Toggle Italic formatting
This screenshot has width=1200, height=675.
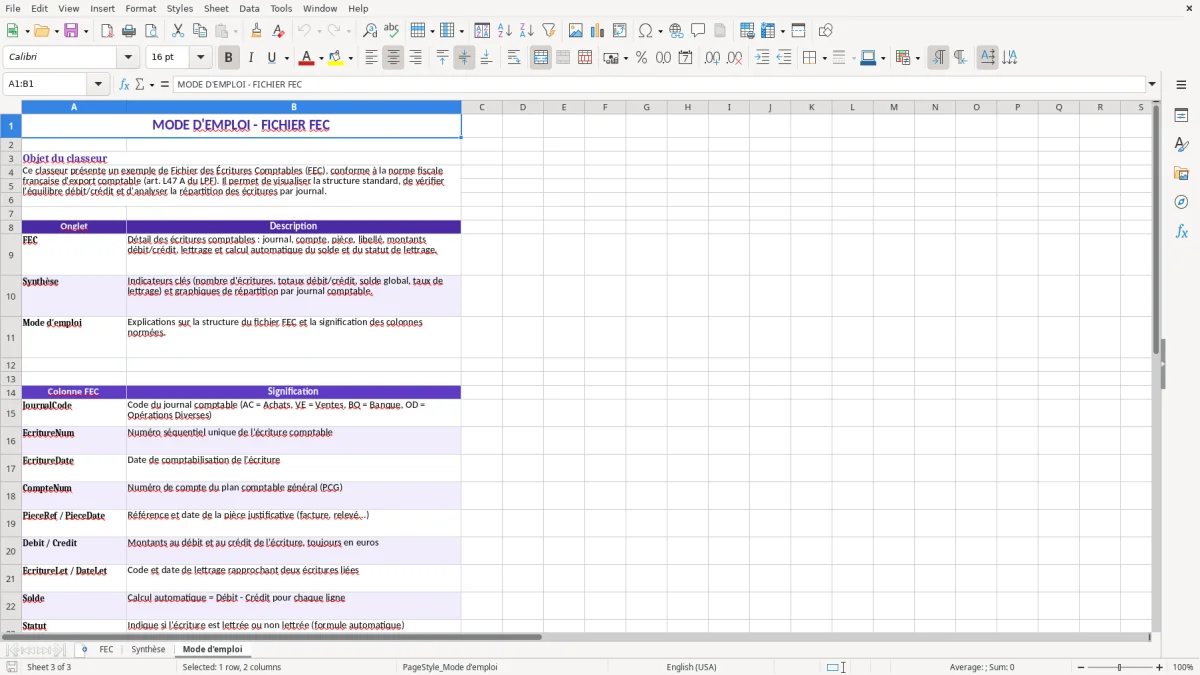[250, 58]
